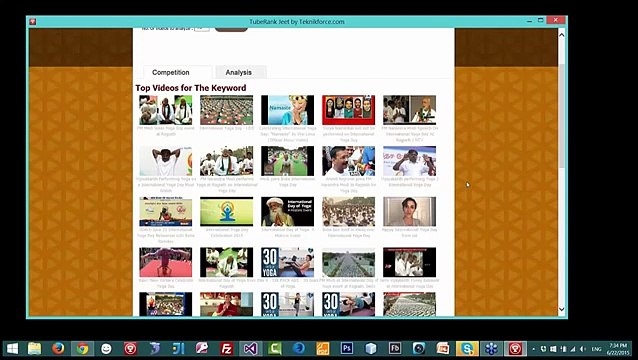638x360 pixels.
Task: Open the pink key taskbar icon
Action: [202, 349]
